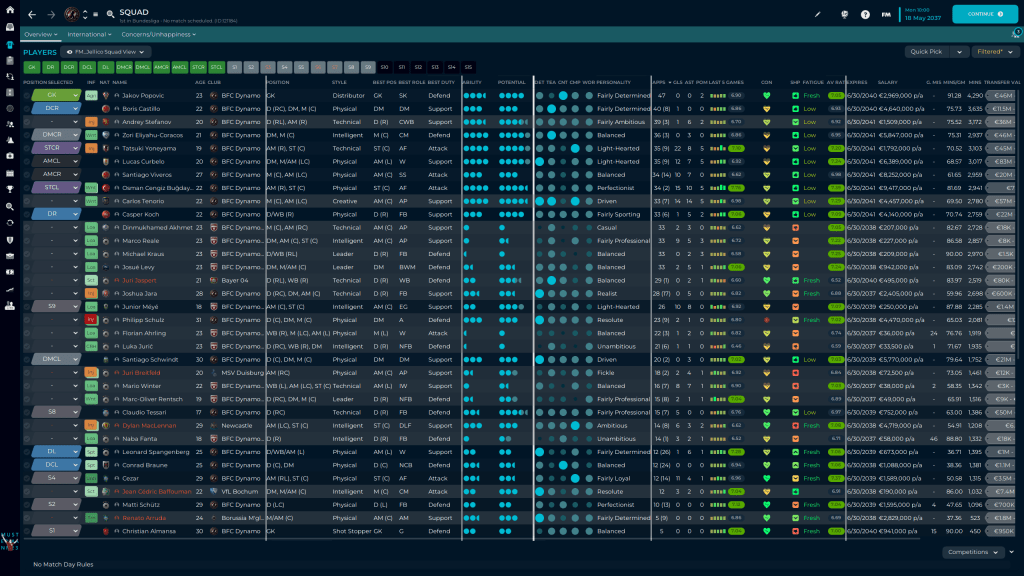Click the FM menu icon
The height and width of the screenshot is (576, 1024).
pos(886,14)
